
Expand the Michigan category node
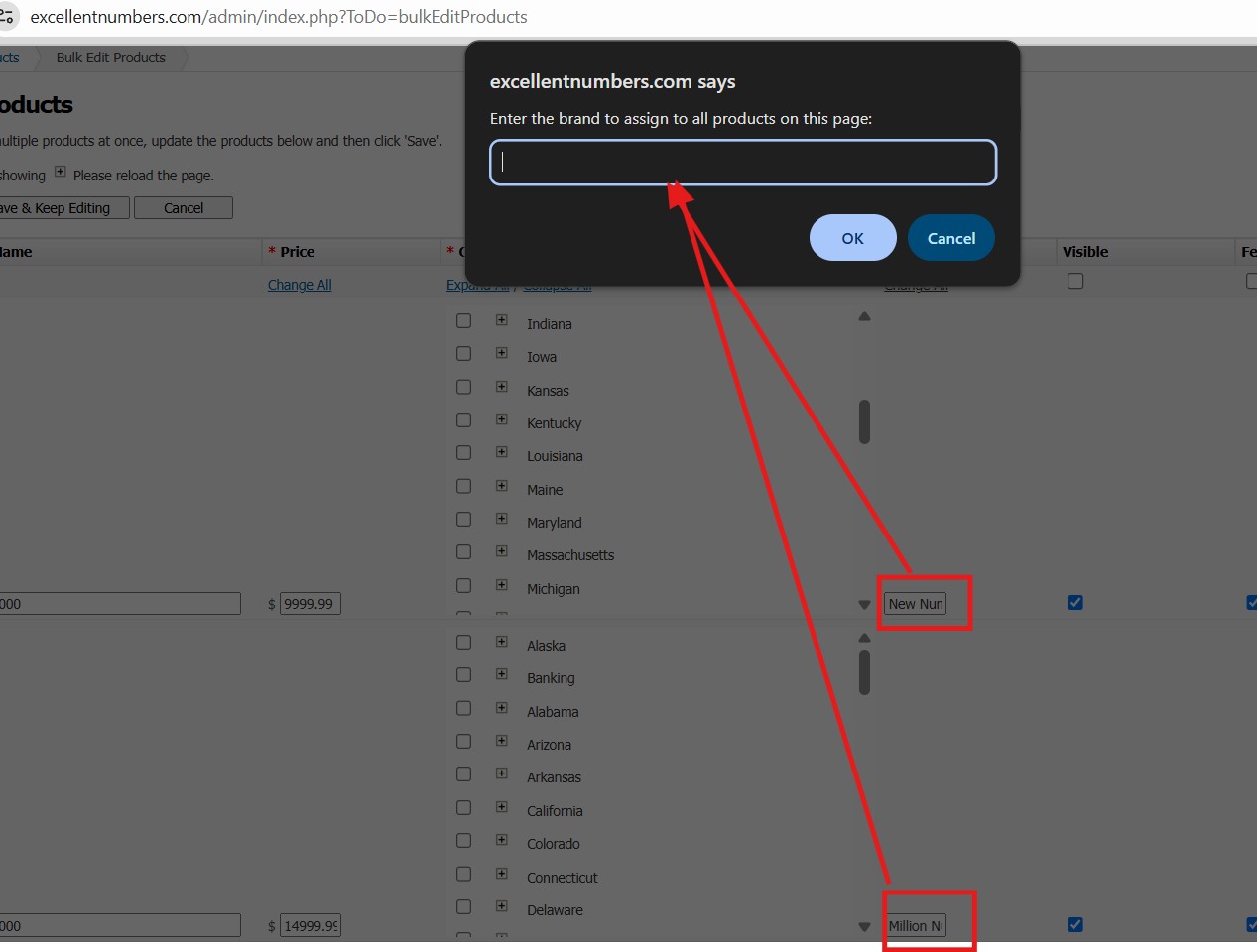coord(502,585)
